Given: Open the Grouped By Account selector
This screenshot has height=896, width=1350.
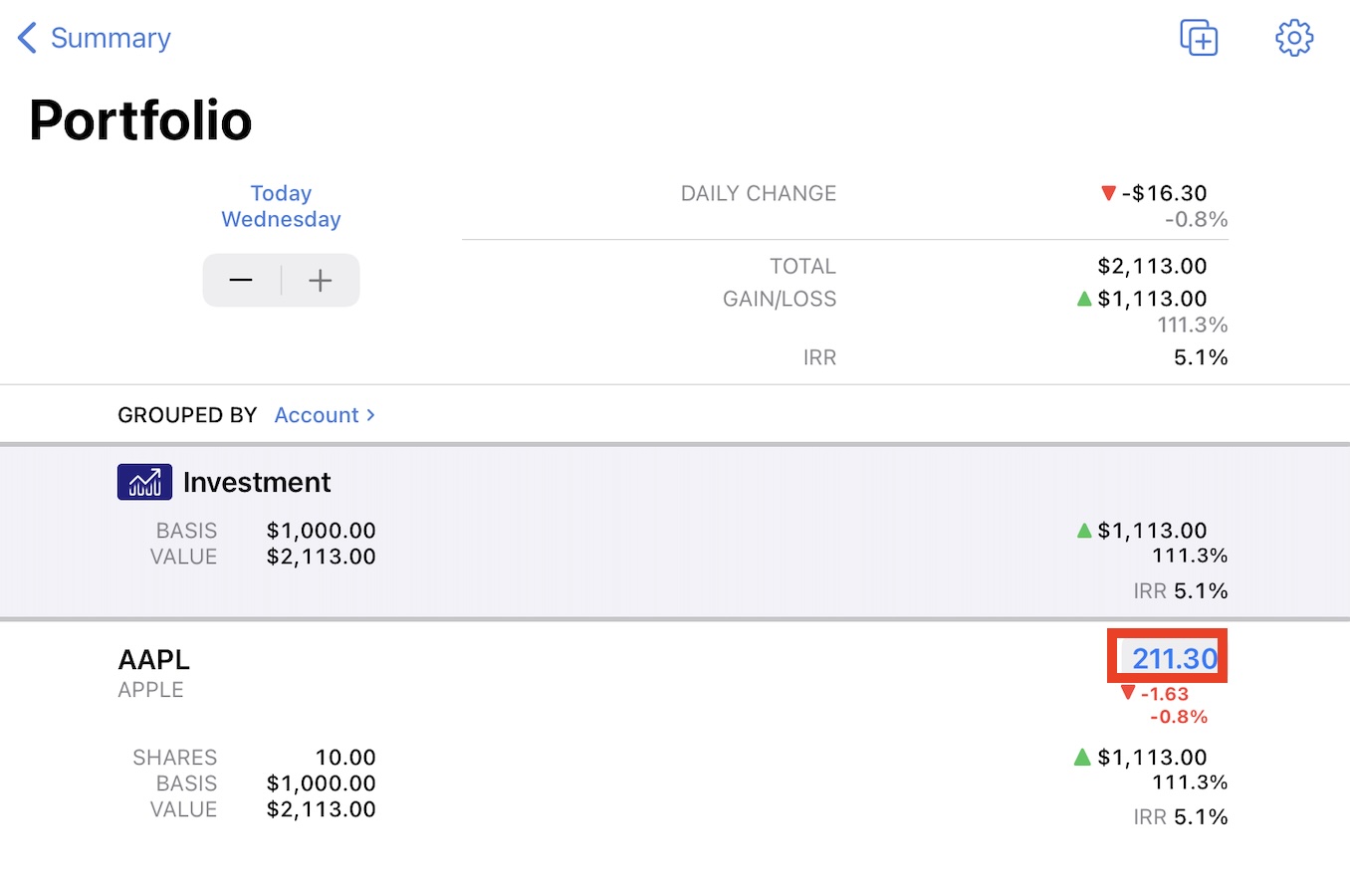Looking at the screenshot, I should click(325, 415).
